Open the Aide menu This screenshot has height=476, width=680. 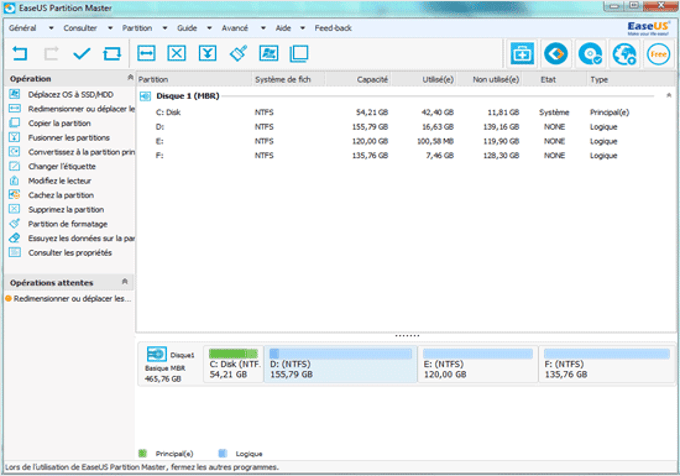(x=283, y=28)
